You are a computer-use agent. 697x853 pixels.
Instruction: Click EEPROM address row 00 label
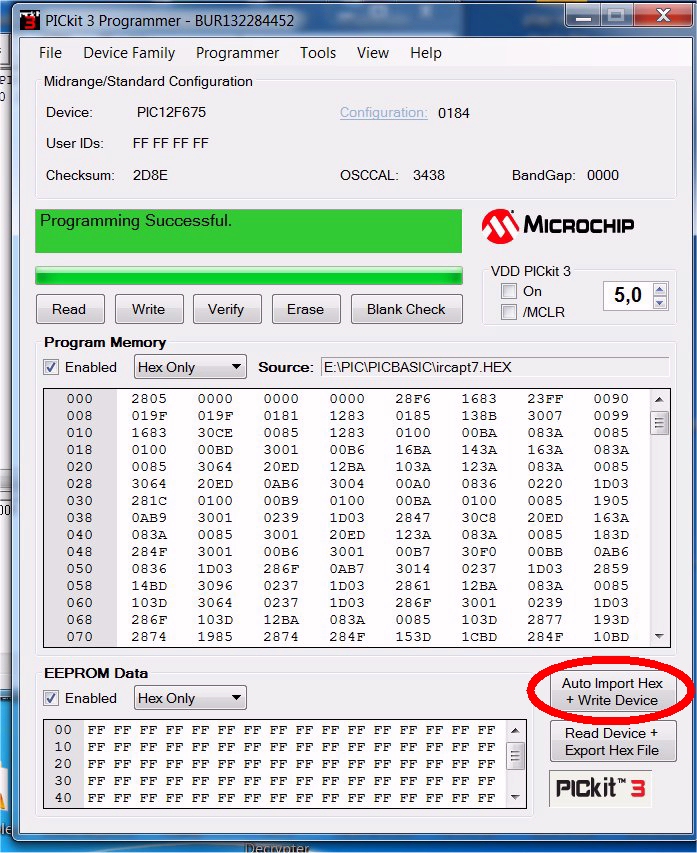(x=63, y=730)
